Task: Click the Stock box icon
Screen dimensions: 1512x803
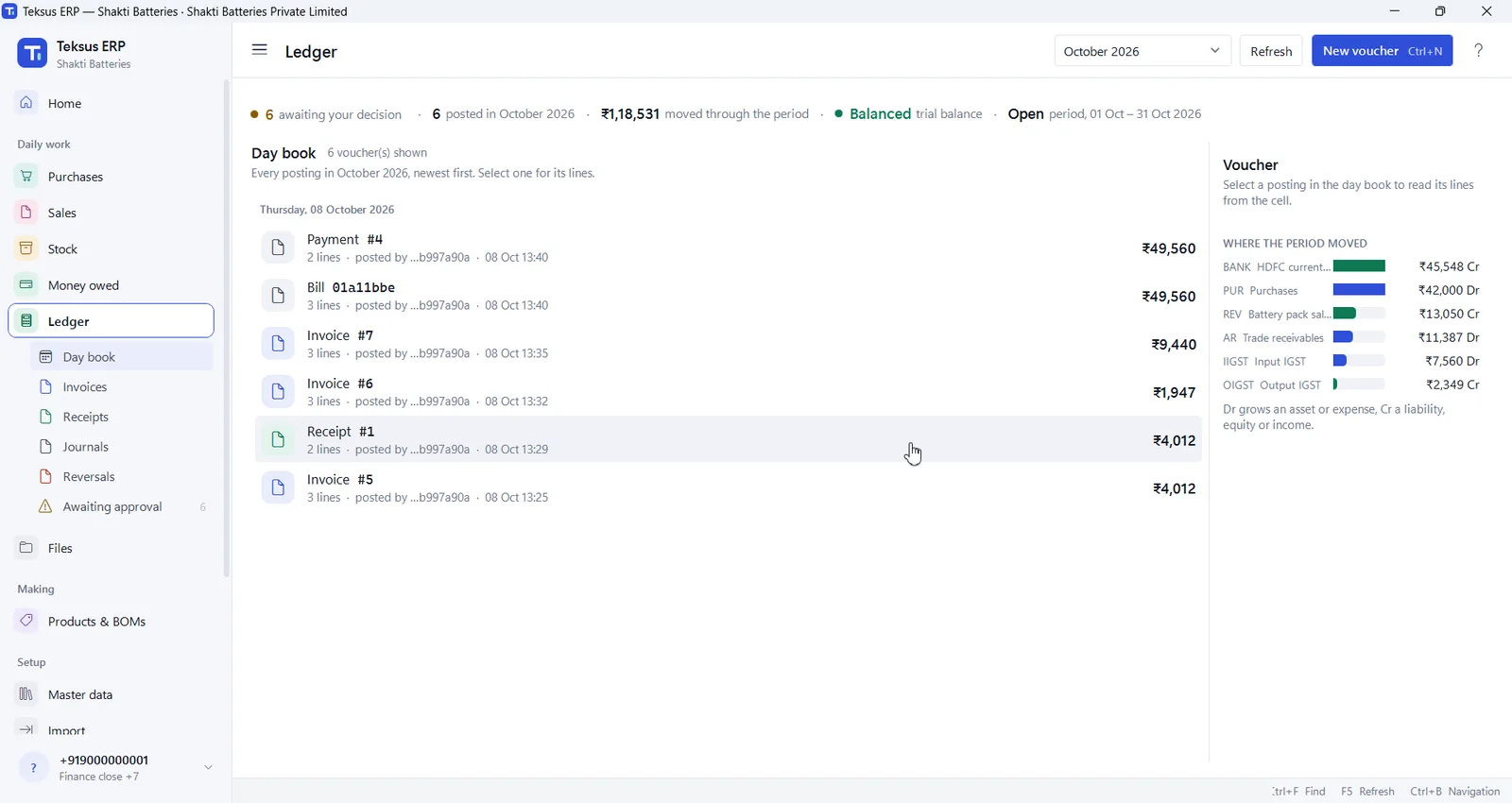Action: coord(26,248)
